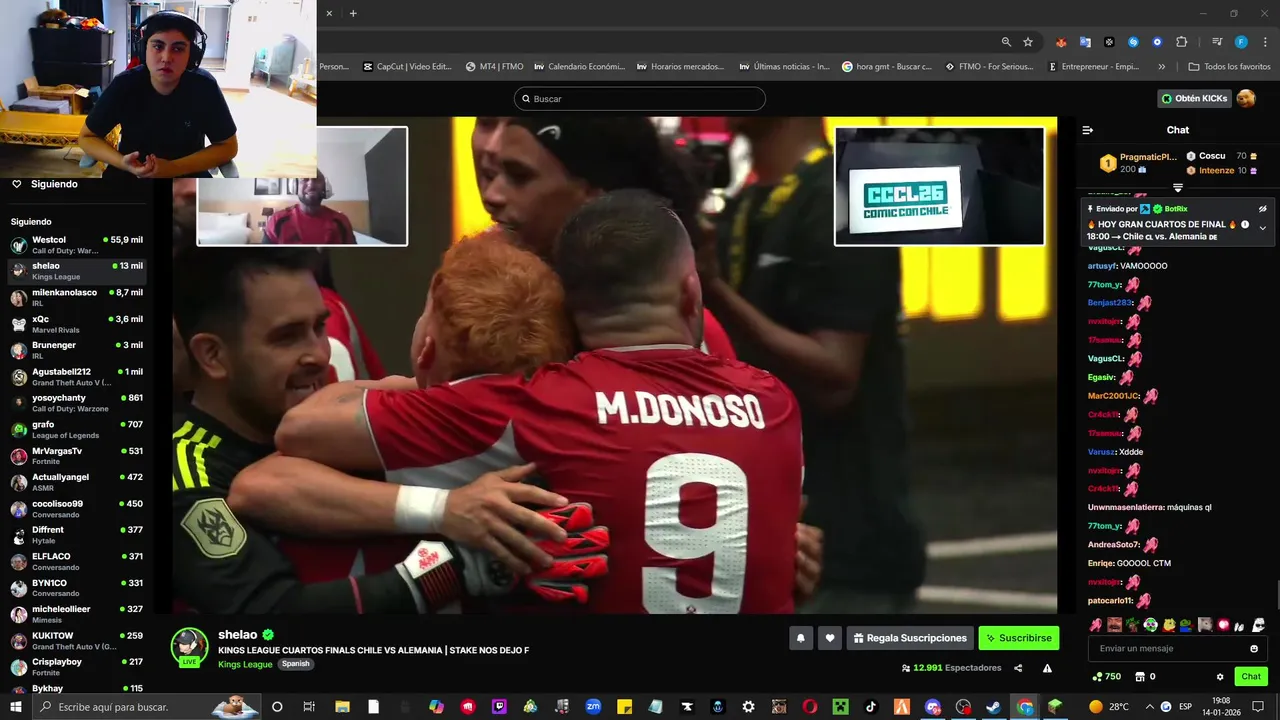Show more bookmarks with double chevron

click(x=1161, y=67)
